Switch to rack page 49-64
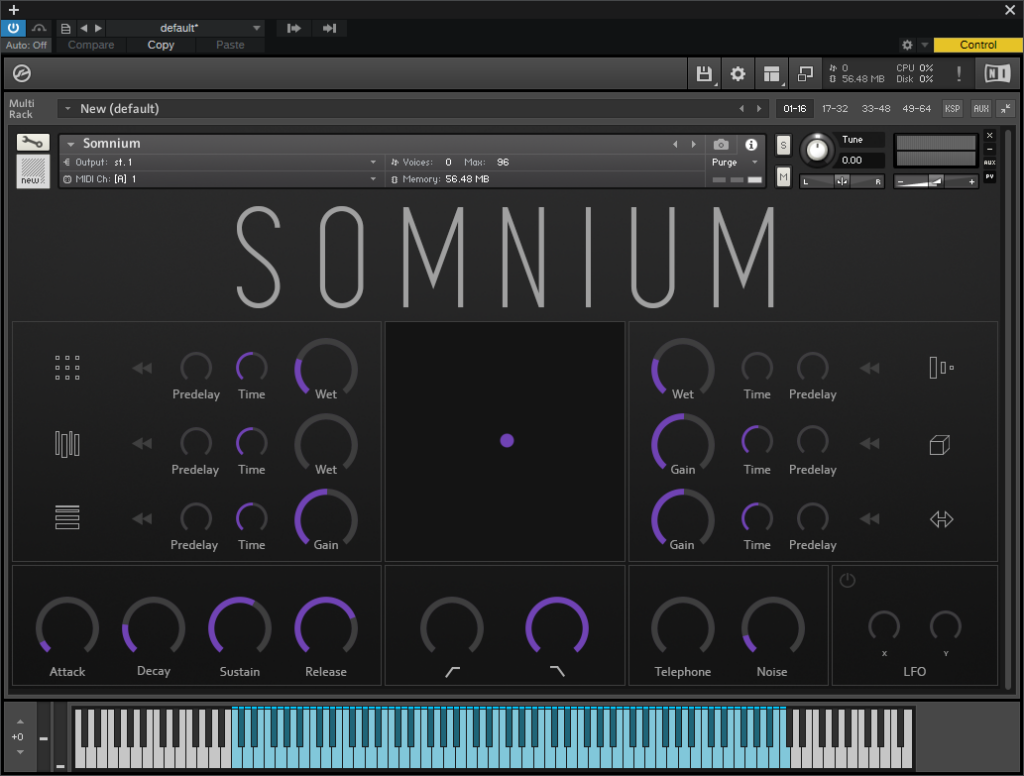 pos(916,108)
